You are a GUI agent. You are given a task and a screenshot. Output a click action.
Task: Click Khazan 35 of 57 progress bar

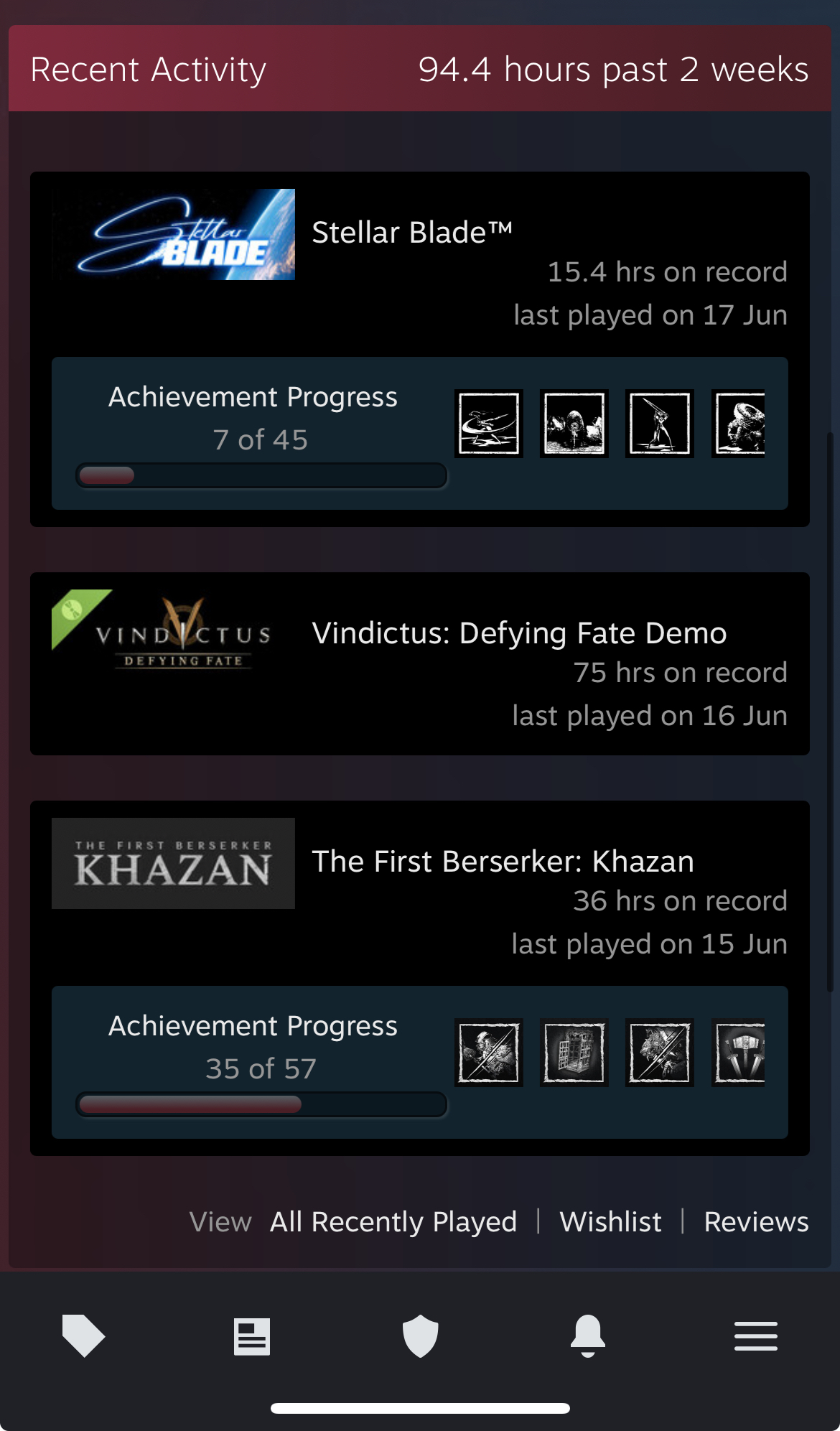pos(261,1104)
